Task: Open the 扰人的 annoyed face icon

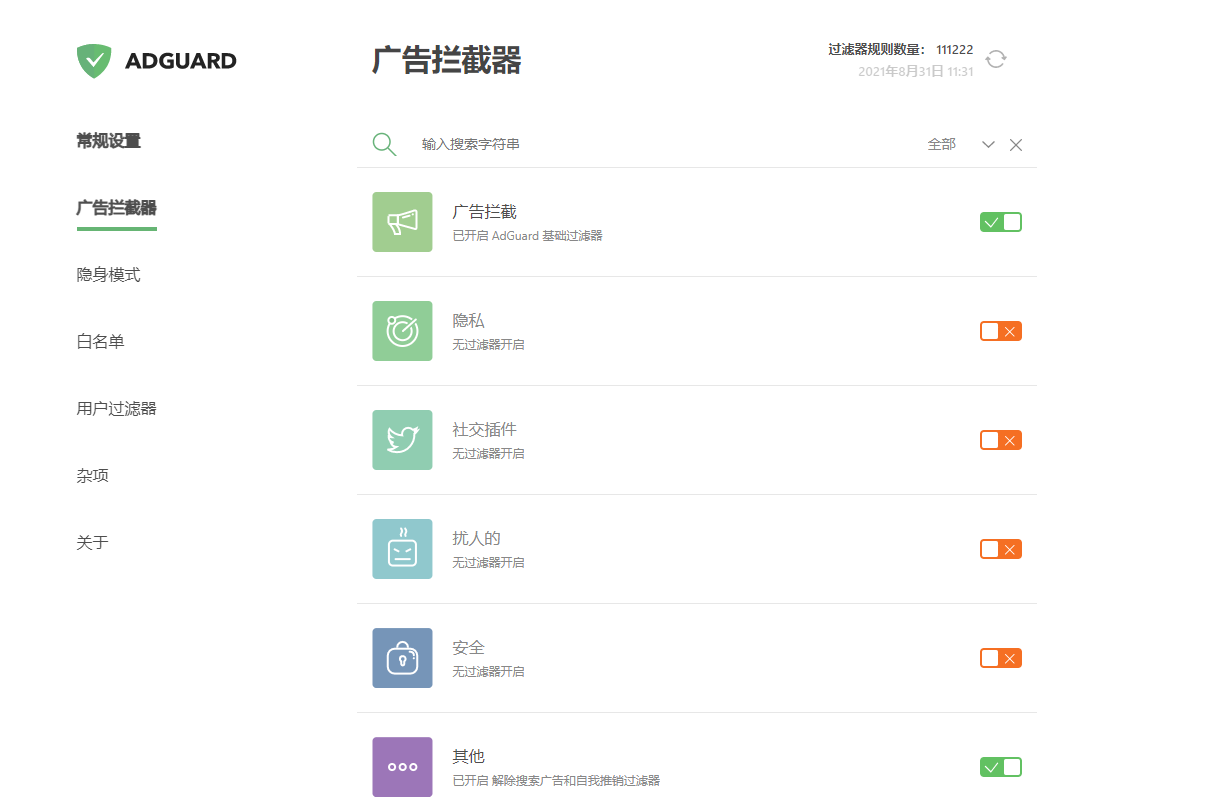Action: [x=402, y=549]
